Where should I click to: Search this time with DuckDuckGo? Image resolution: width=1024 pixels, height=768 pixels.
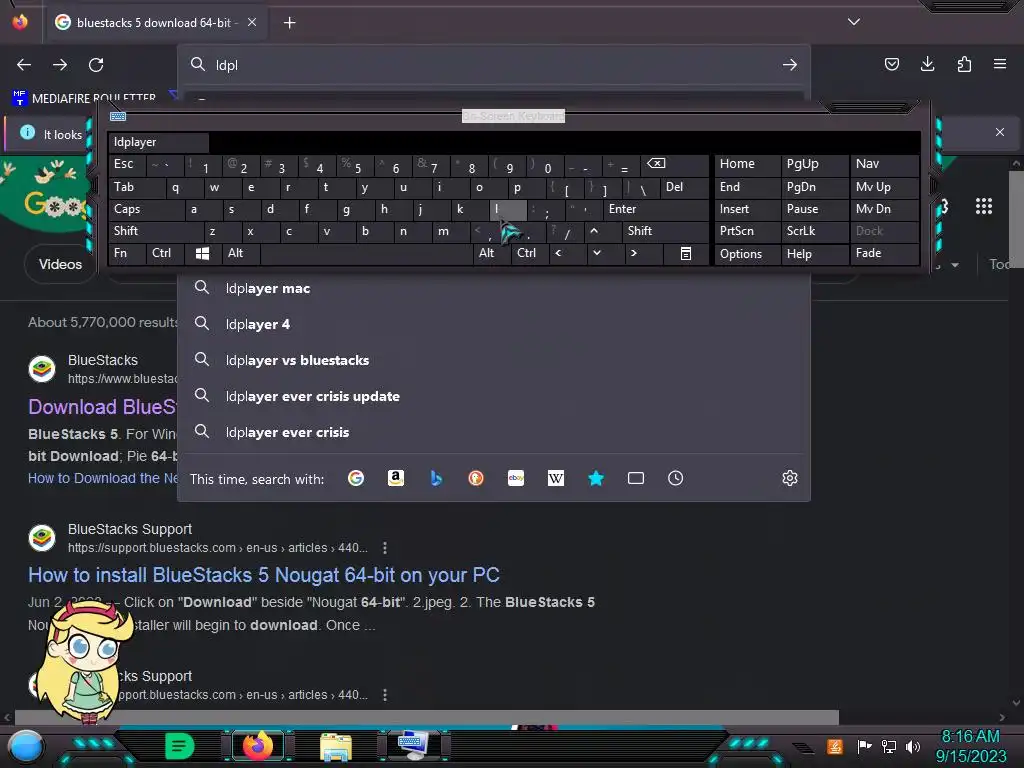coord(475,478)
